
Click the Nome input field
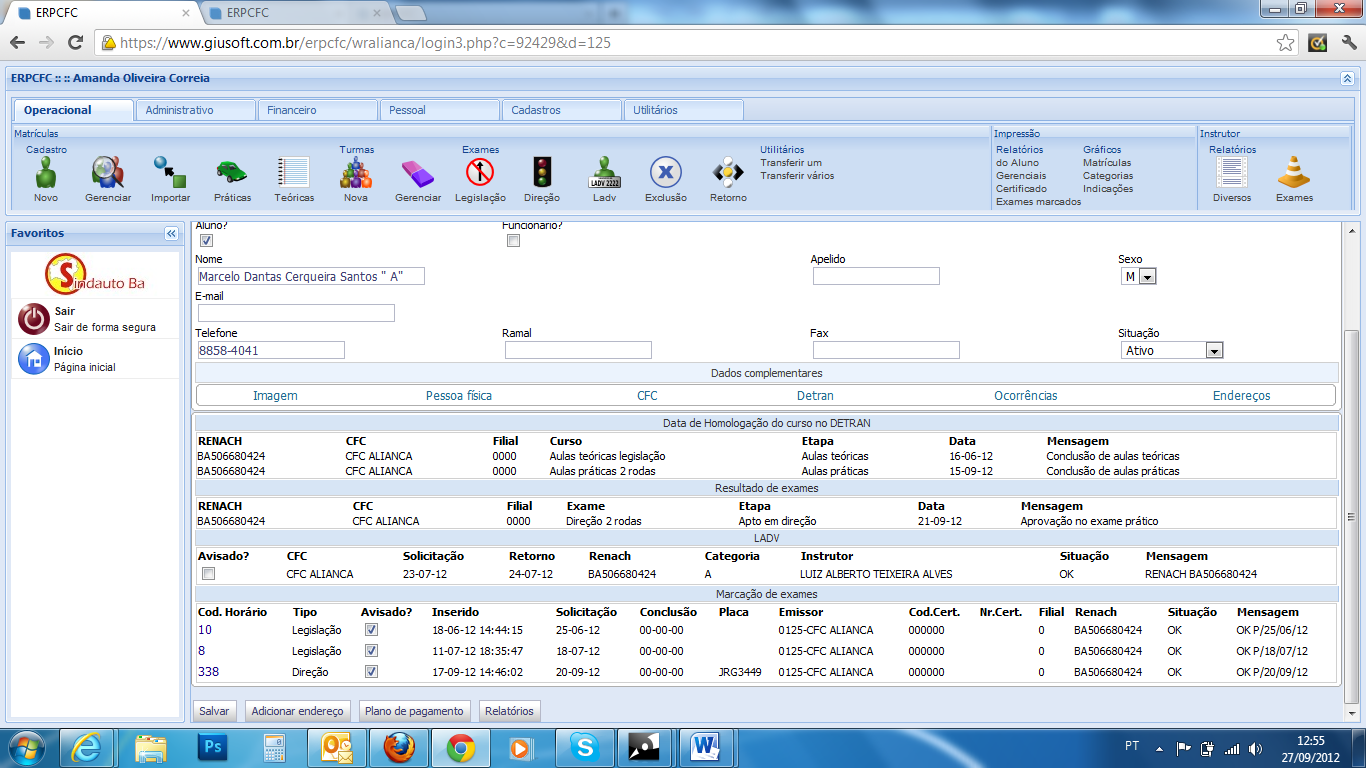pyautogui.click(x=310, y=277)
